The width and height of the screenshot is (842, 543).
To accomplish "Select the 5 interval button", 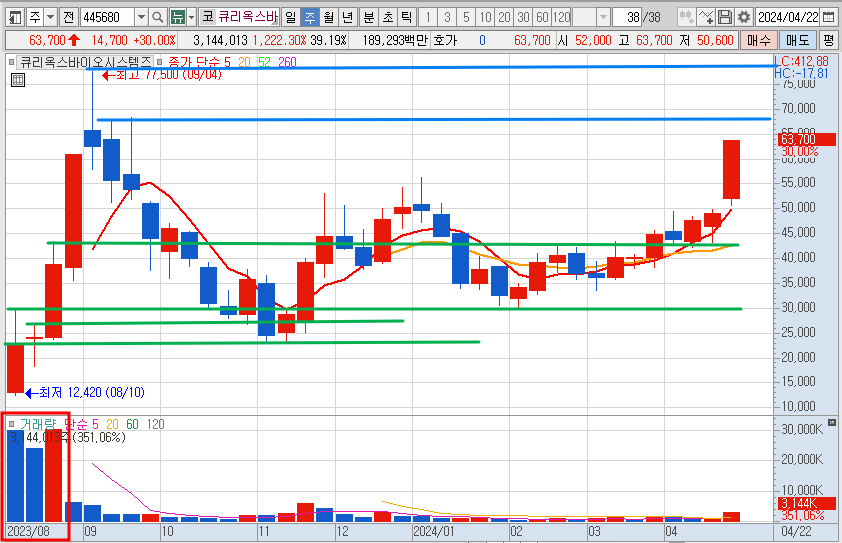I will tap(466, 18).
